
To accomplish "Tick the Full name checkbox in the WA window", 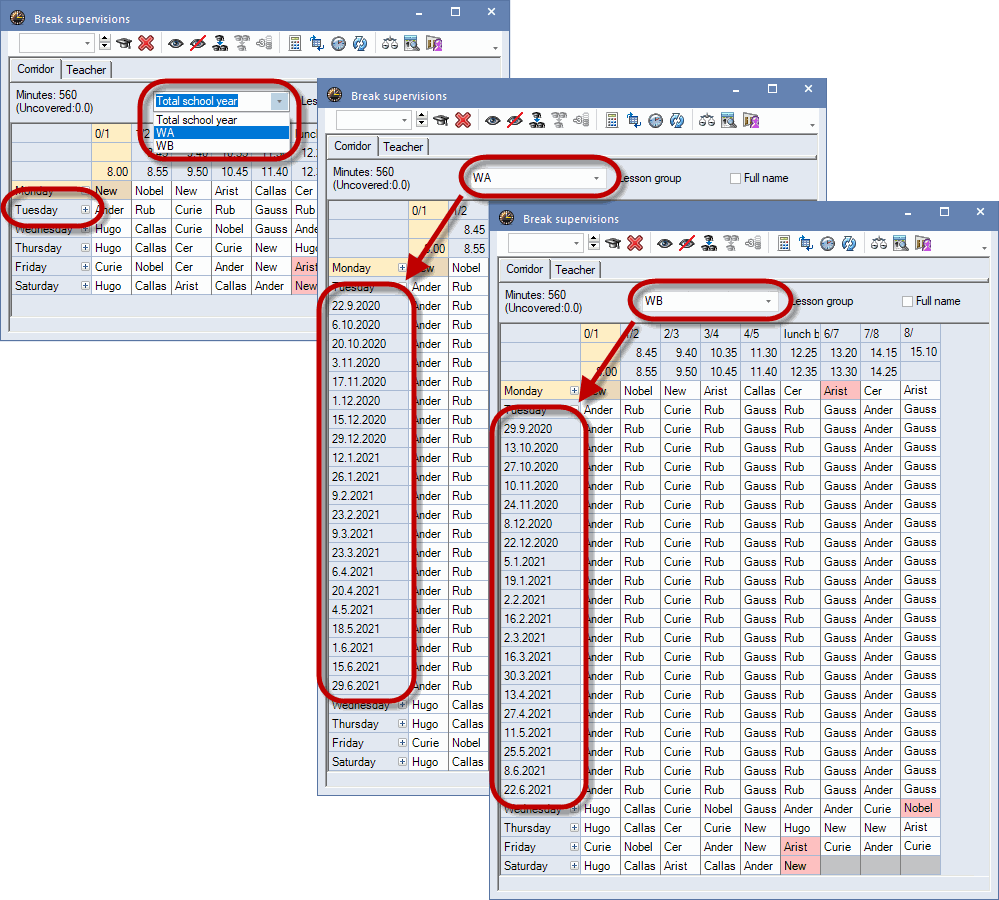I will pyautogui.click(x=736, y=178).
